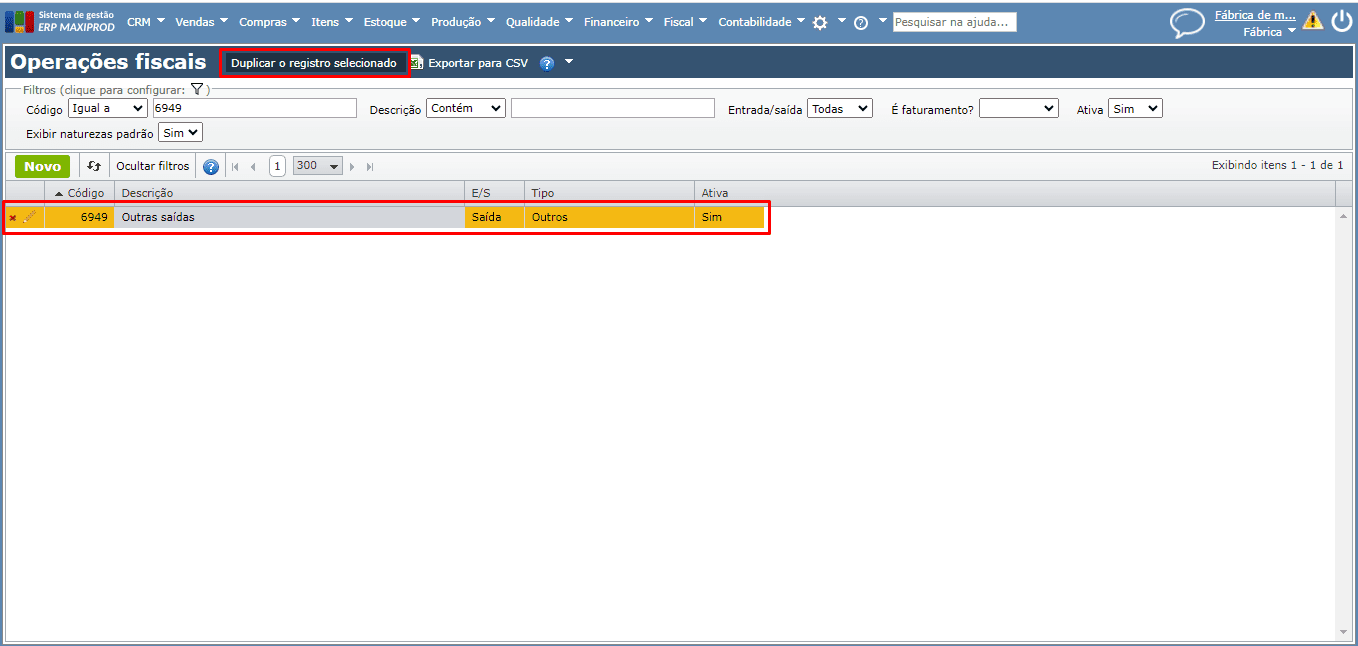Open the Fábrica company dropdown
Image resolution: width=1358 pixels, height=646 pixels.
[1269, 32]
